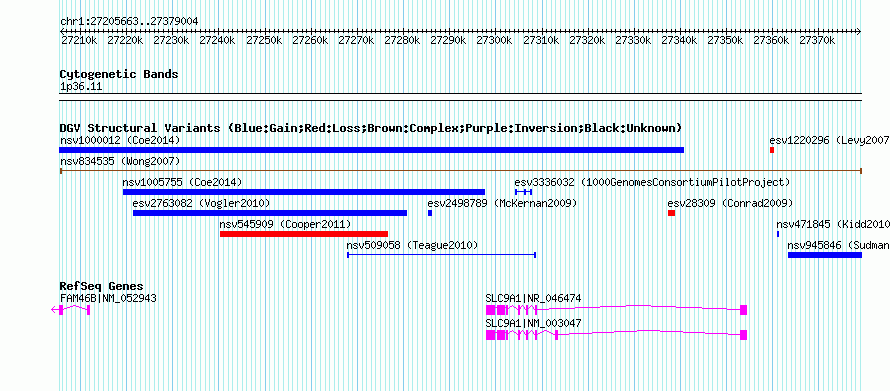Screen dimensions: 890x391
Task: Click the nsv1005755 (Coe2014) blue bar
Action: 304,192
